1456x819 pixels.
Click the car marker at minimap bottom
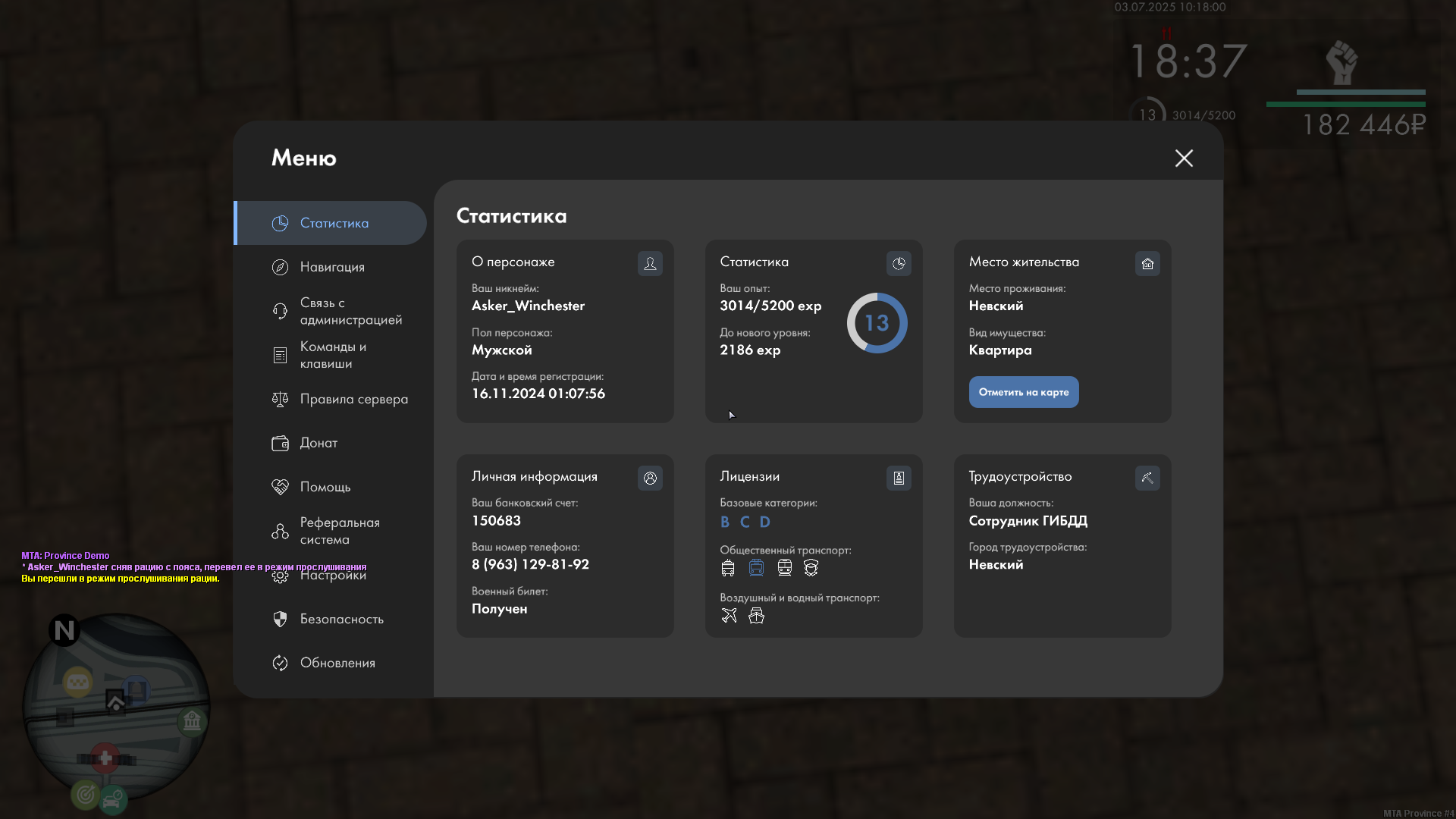[x=113, y=799]
